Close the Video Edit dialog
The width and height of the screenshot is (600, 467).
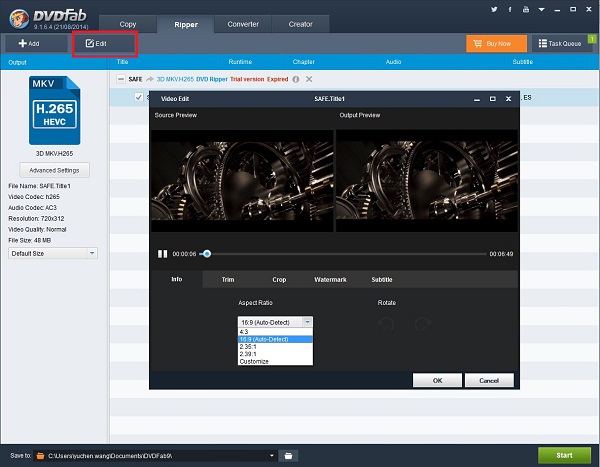tap(509, 99)
